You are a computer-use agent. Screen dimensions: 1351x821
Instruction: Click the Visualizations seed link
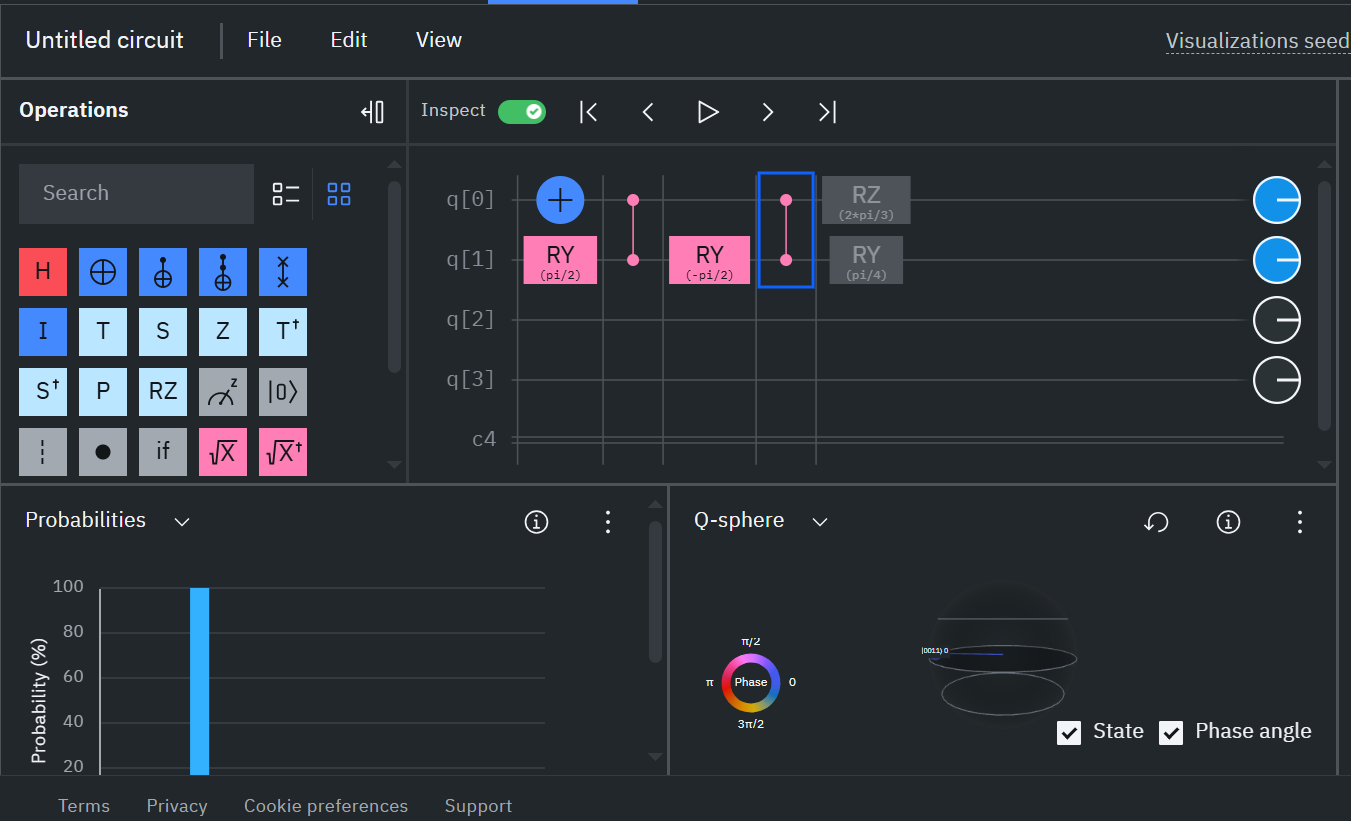point(1258,41)
